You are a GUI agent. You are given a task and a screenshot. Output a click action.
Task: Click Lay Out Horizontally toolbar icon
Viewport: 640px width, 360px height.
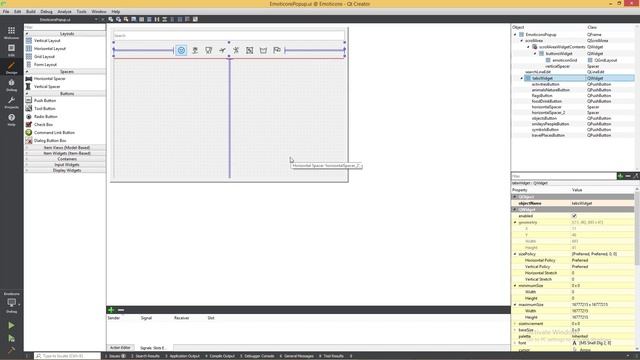point(142,19)
